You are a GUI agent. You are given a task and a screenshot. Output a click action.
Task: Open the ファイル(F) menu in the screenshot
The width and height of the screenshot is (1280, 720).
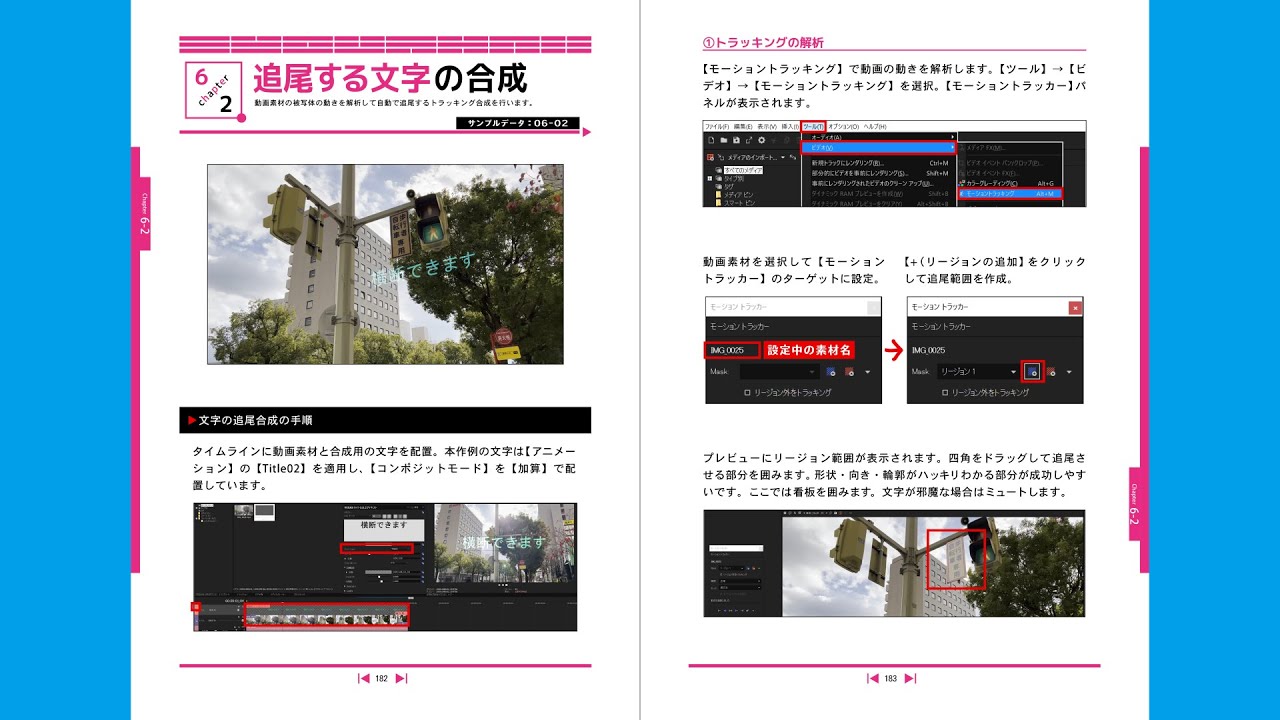tap(717, 126)
